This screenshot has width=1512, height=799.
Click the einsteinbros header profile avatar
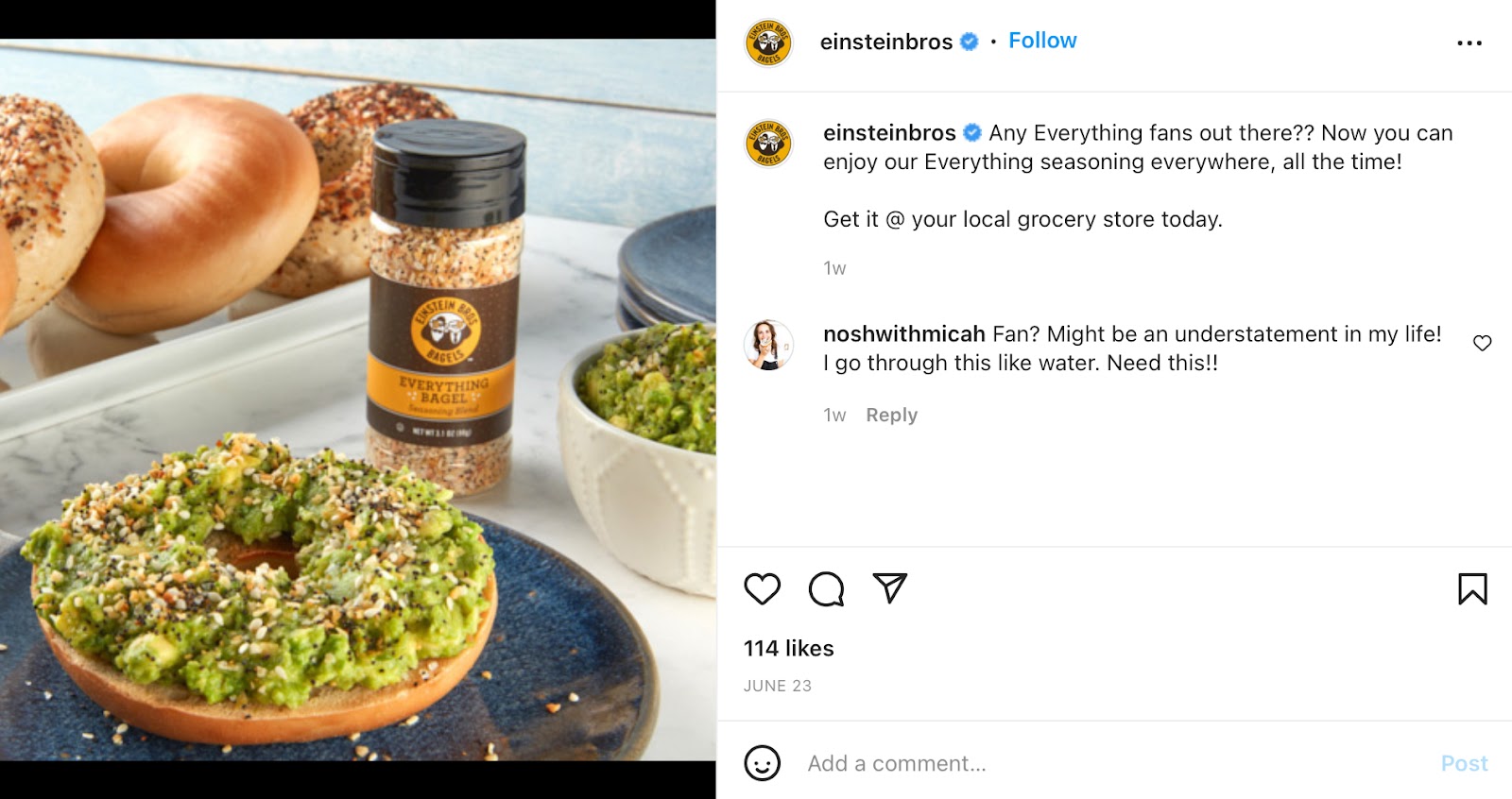[768, 43]
